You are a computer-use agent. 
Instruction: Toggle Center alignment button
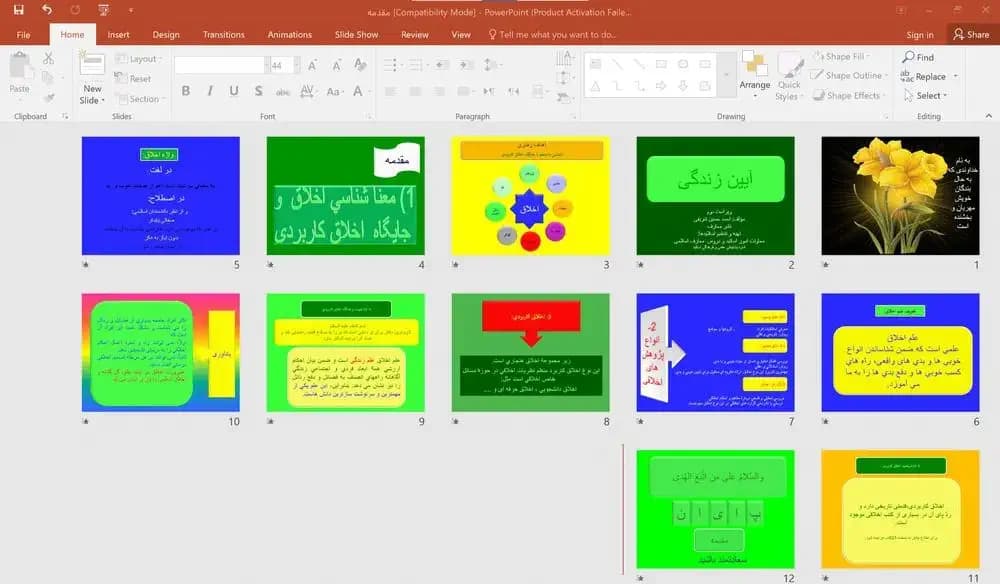click(415, 91)
